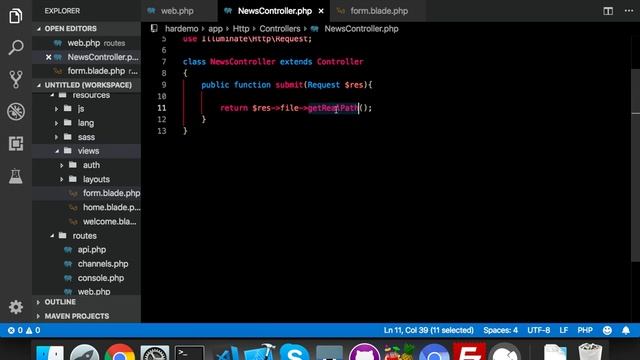Expand the Outline section
Viewport: 640px width, 360px height.
[87, 302]
